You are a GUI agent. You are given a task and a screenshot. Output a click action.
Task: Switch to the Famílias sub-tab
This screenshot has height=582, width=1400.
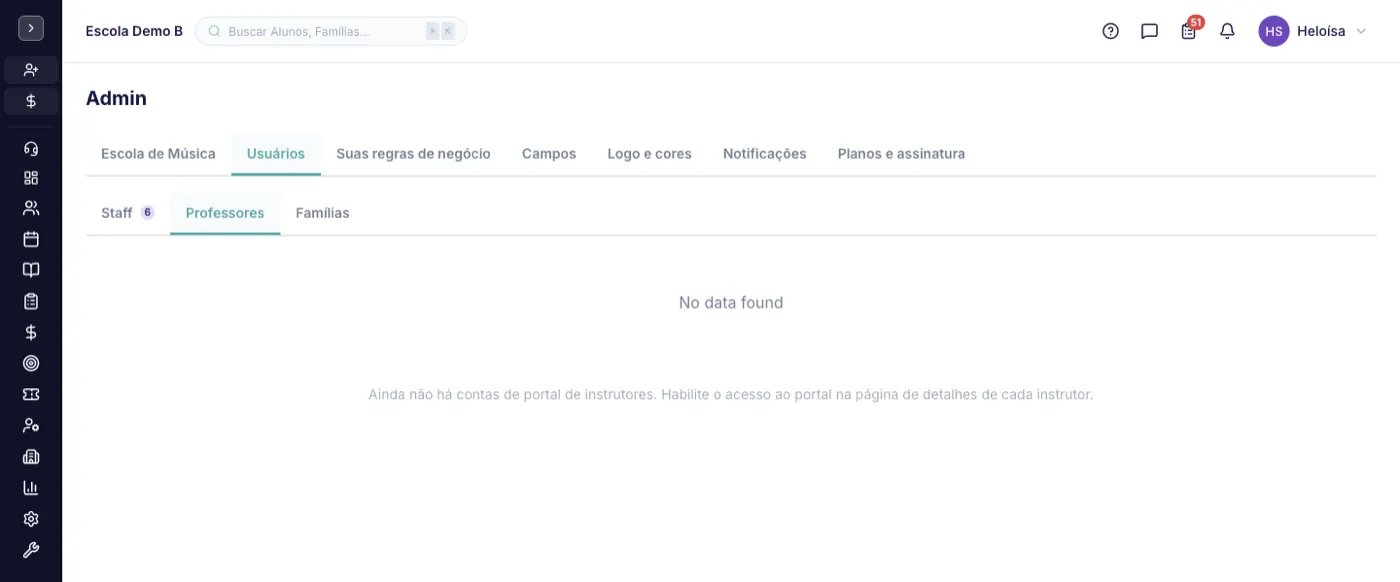322,213
